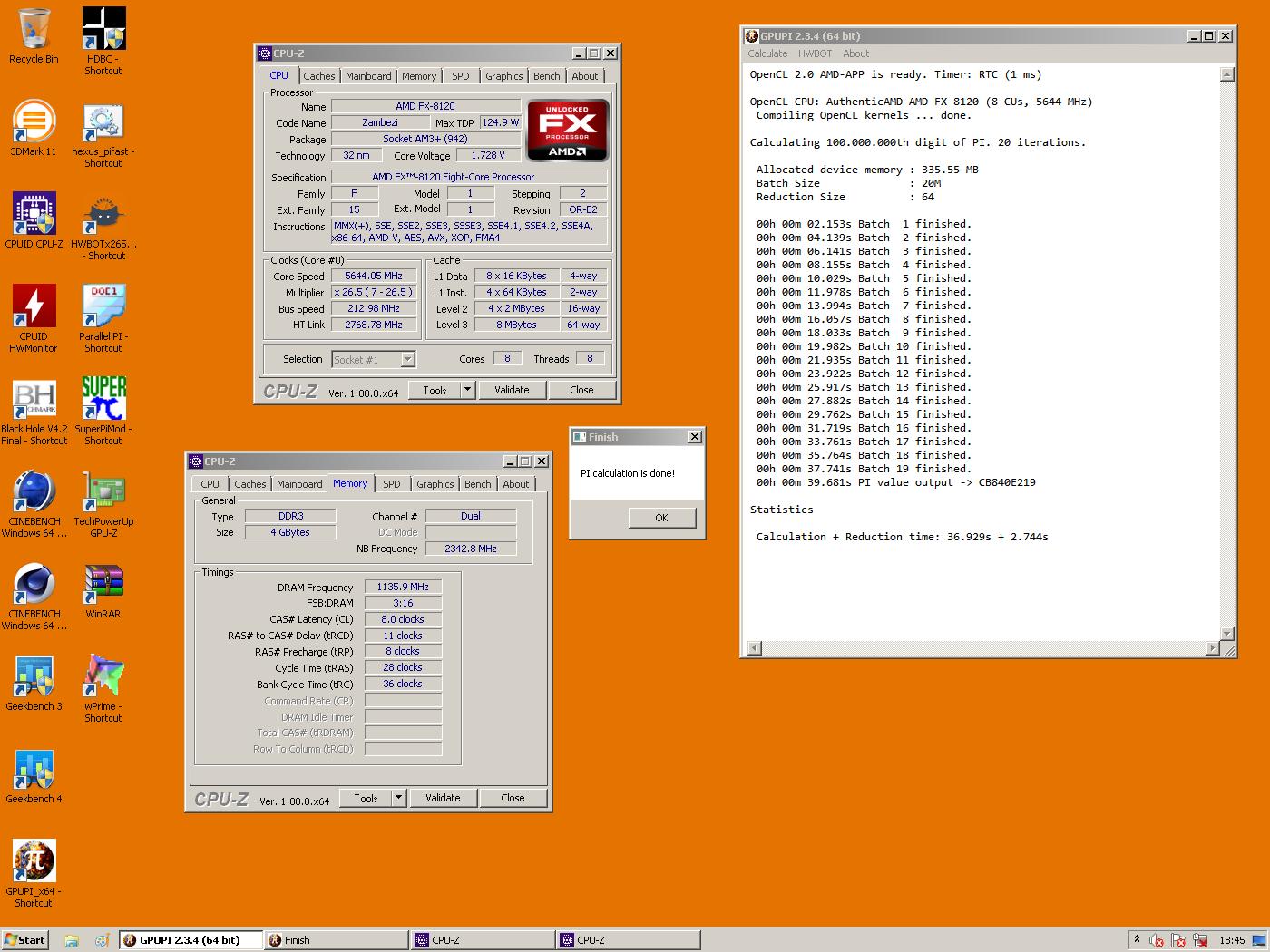Image resolution: width=1270 pixels, height=952 pixels.
Task: Click GPUPI horizontal scrollbar right arrow
Action: coord(1213,648)
